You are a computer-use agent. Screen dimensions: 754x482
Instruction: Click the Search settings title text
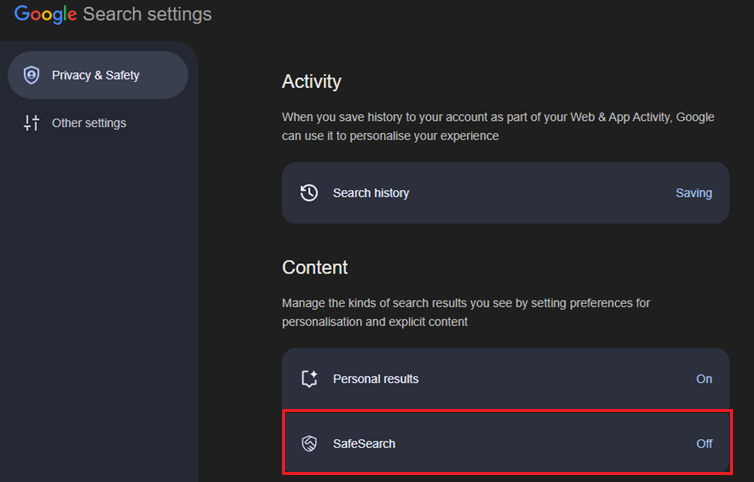click(147, 14)
